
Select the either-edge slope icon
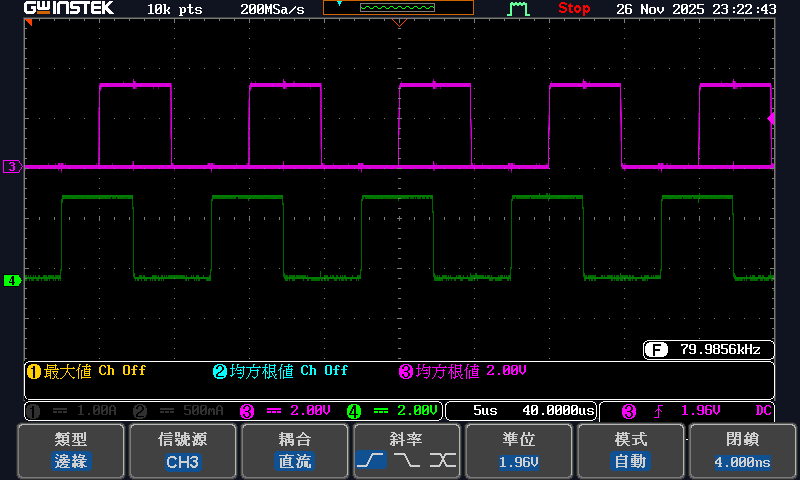[x=442, y=461]
